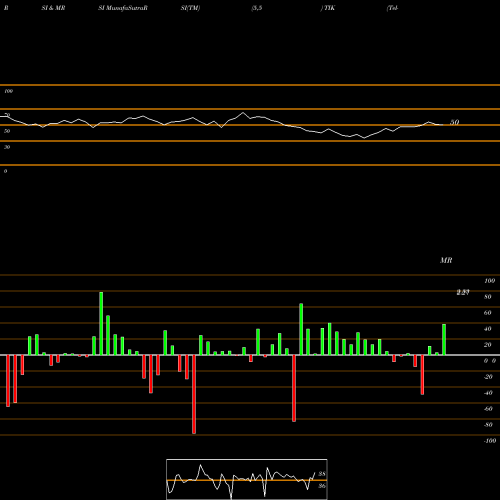The height and width of the screenshot is (500, 500).
Task: Click the 'SI(TM)' header text
Action: click(190, 8)
